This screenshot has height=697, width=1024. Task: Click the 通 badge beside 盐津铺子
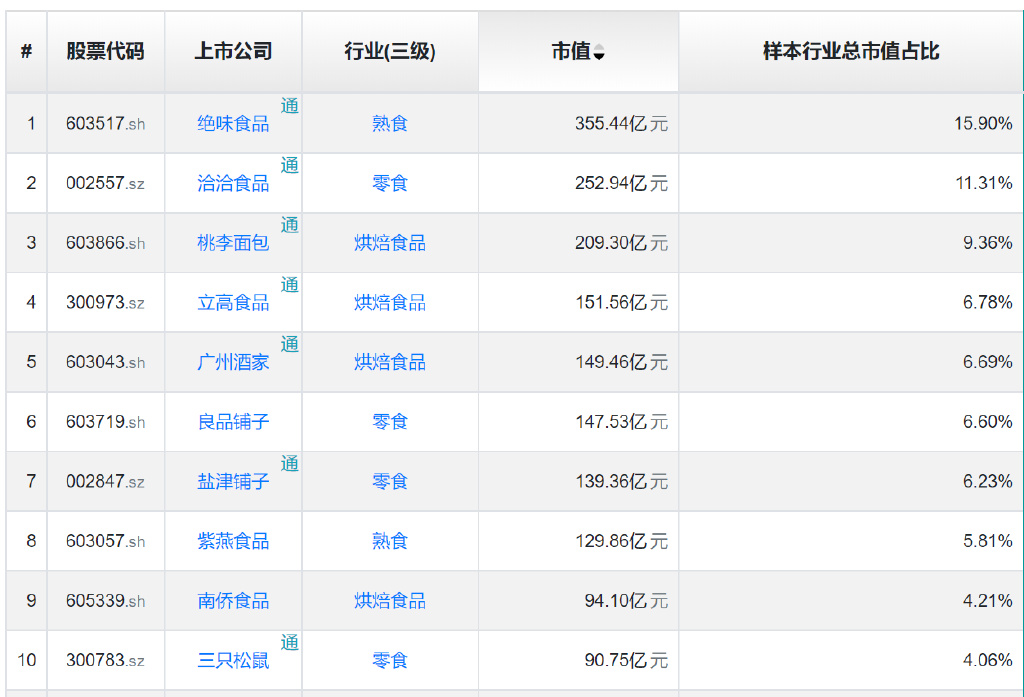point(290,464)
